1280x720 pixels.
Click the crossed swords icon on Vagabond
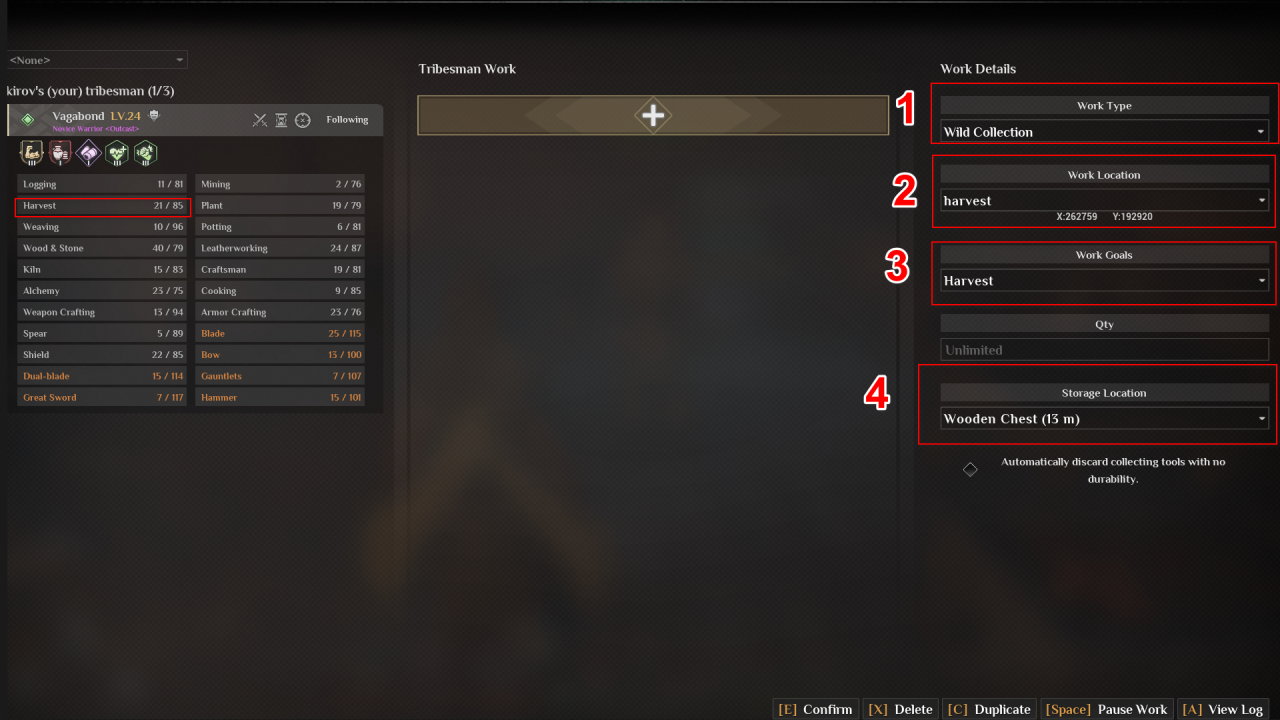260,120
